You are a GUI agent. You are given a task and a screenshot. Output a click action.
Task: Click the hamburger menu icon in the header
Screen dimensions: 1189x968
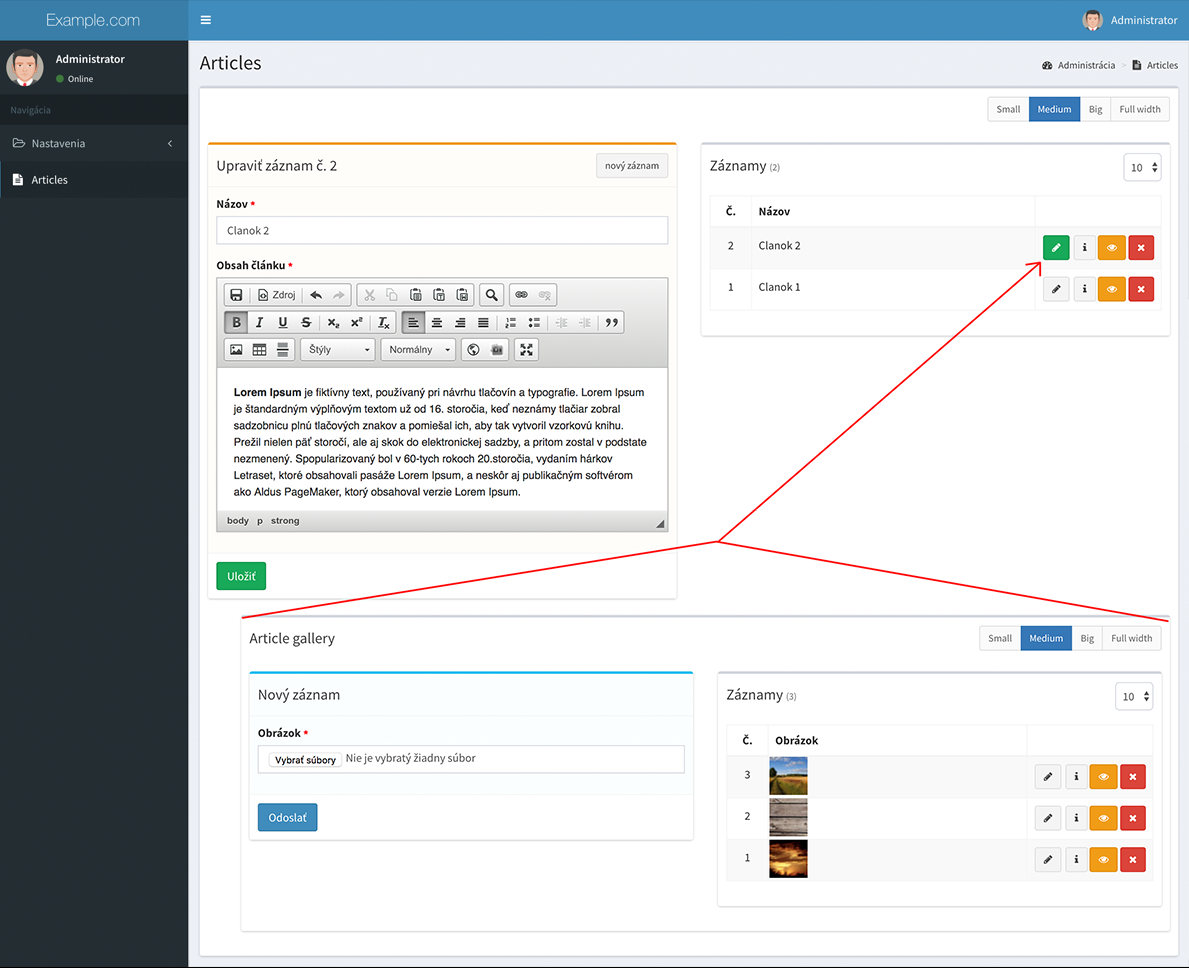(x=205, y=20)
